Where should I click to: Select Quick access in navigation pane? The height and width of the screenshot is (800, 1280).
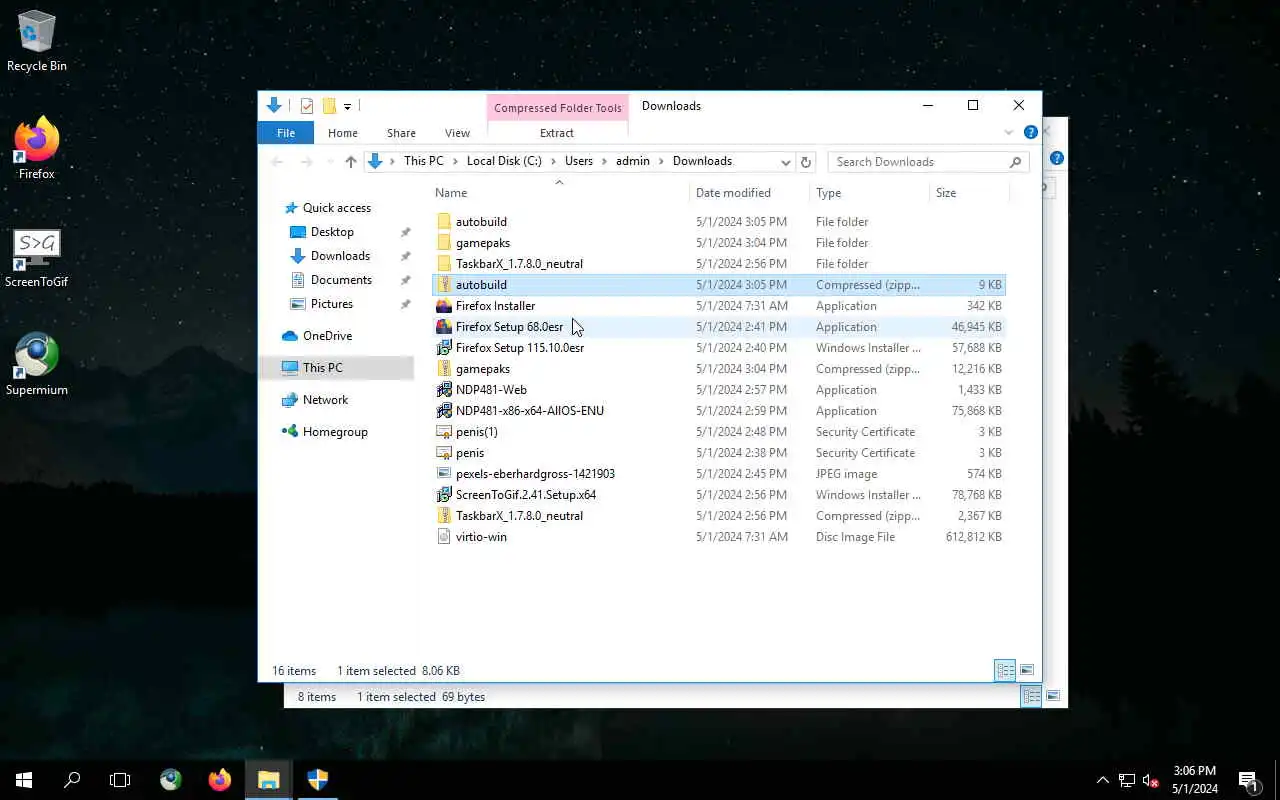pos(337,208)
